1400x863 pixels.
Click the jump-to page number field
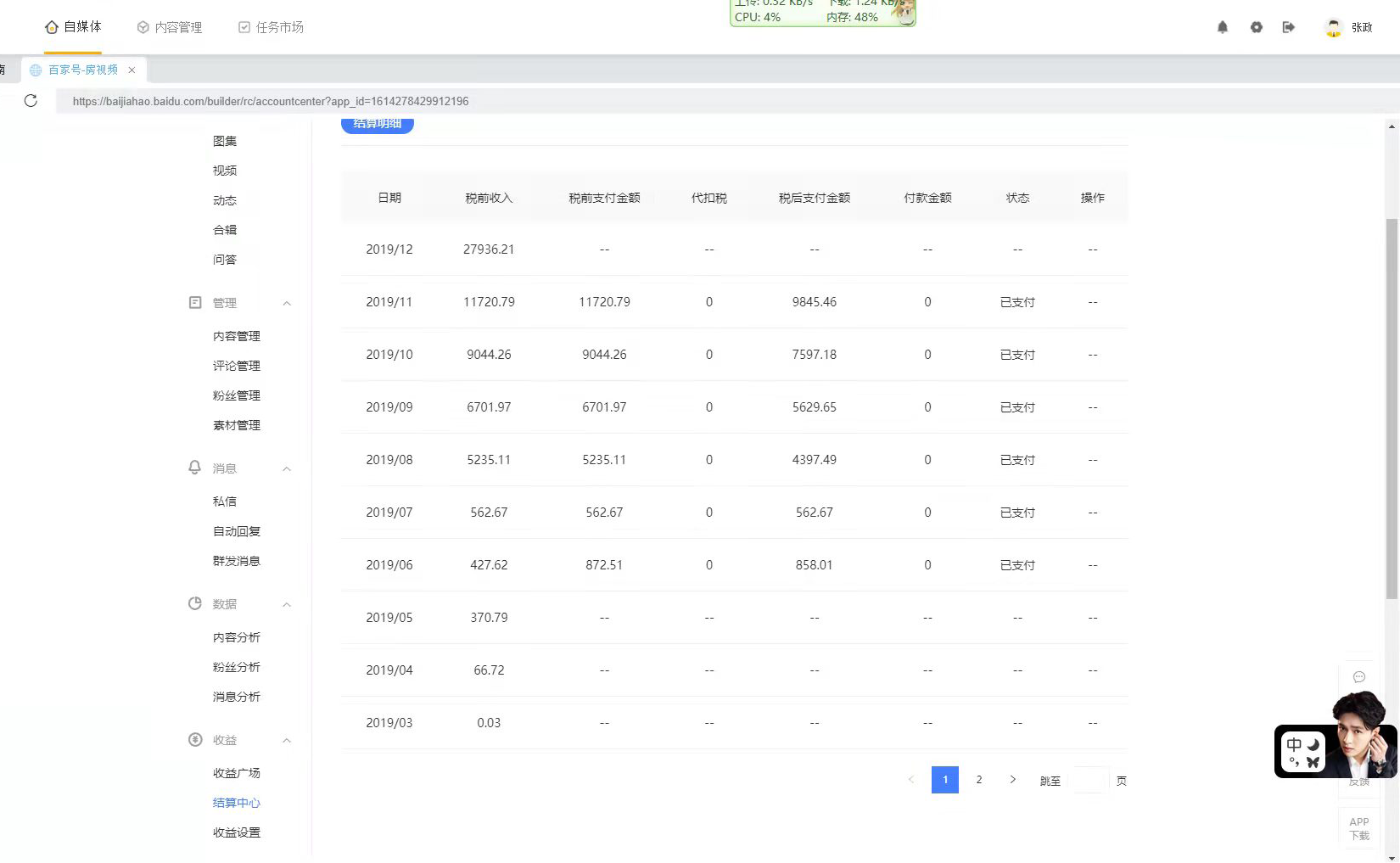point(1089,780)
